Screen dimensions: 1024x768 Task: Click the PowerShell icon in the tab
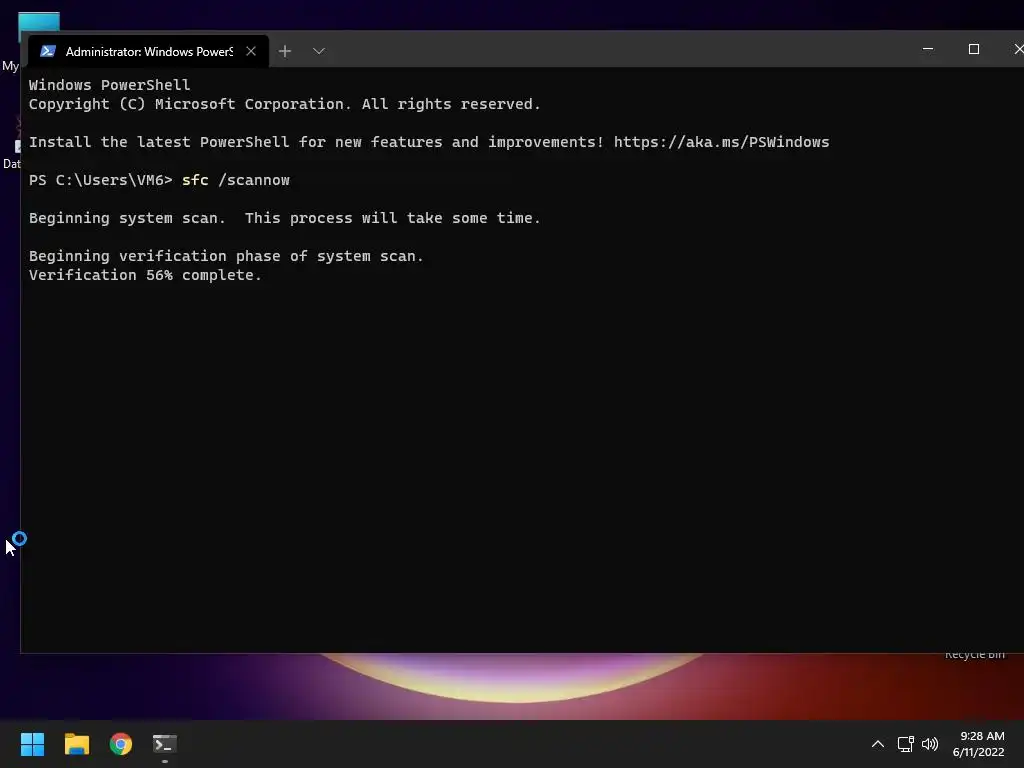pyautogui.click(x=47, y=51)
